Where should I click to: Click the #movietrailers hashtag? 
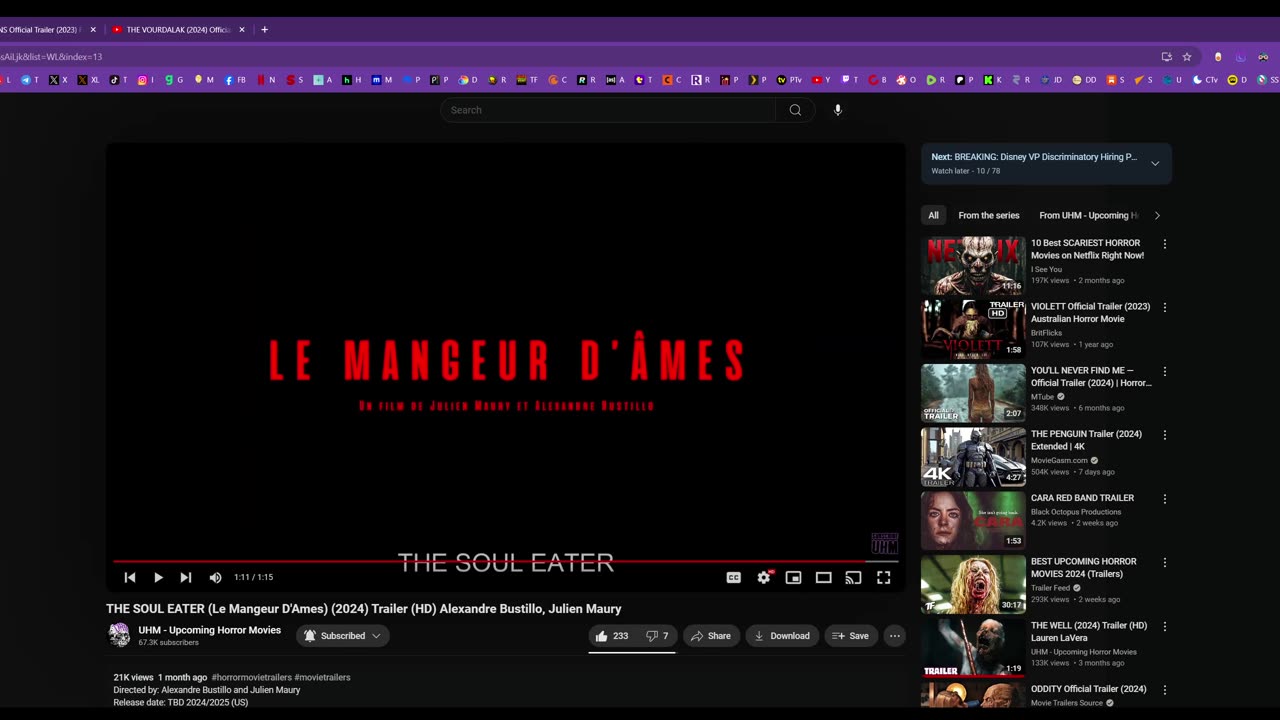[322, 677]
